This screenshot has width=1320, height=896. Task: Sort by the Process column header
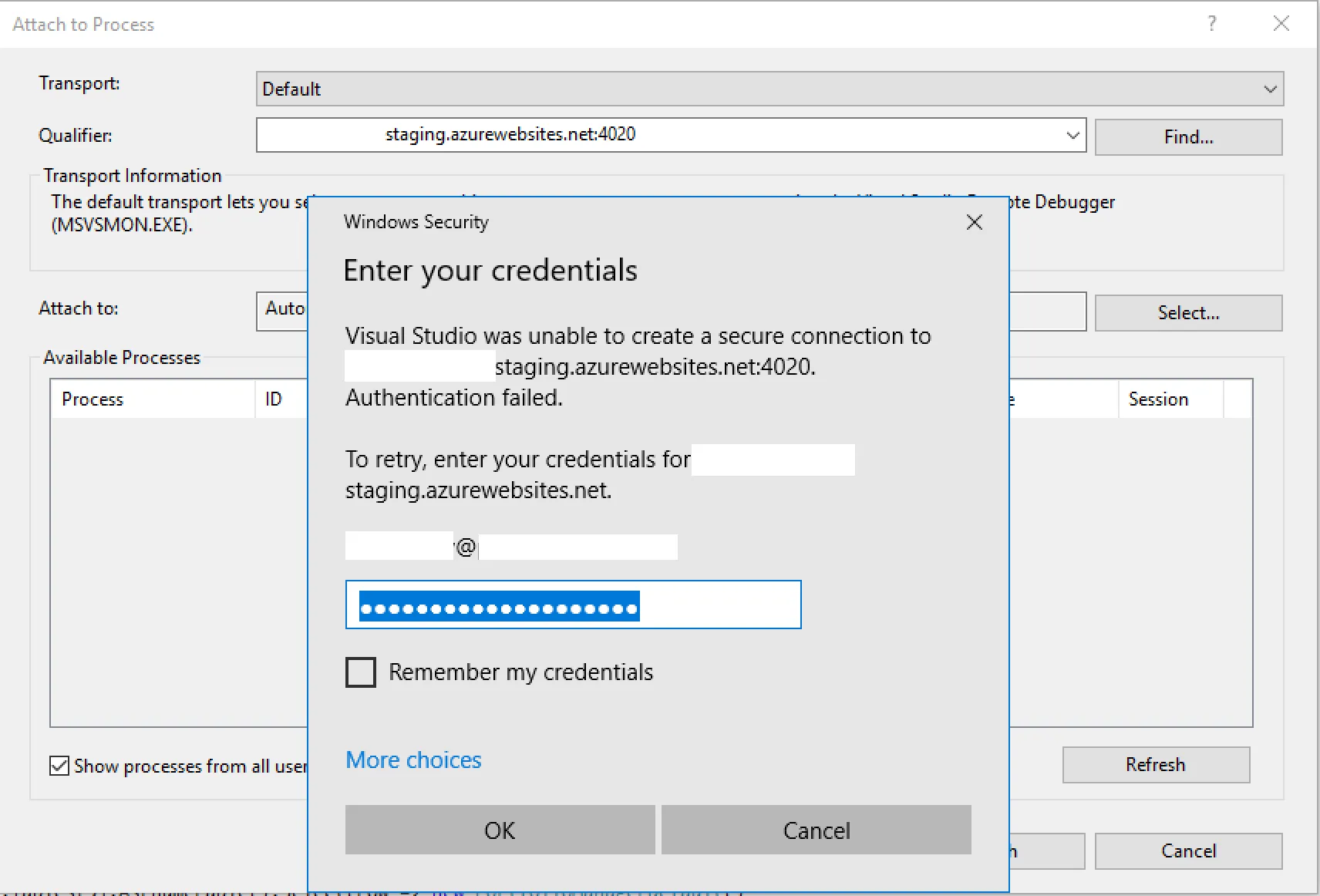[153, 399]
